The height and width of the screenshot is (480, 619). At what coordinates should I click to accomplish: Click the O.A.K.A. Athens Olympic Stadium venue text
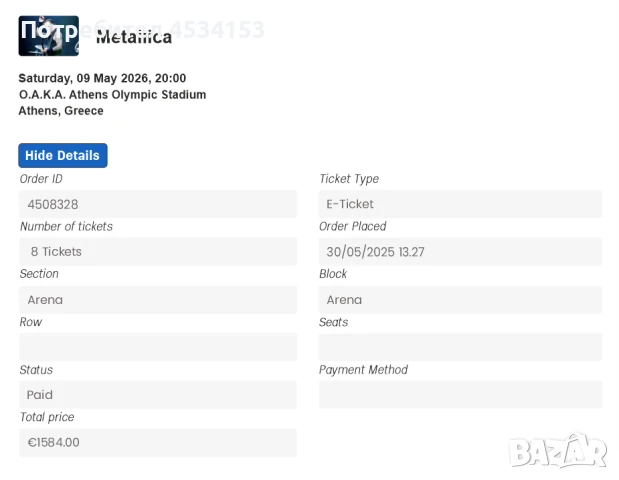tap(112, 95)
